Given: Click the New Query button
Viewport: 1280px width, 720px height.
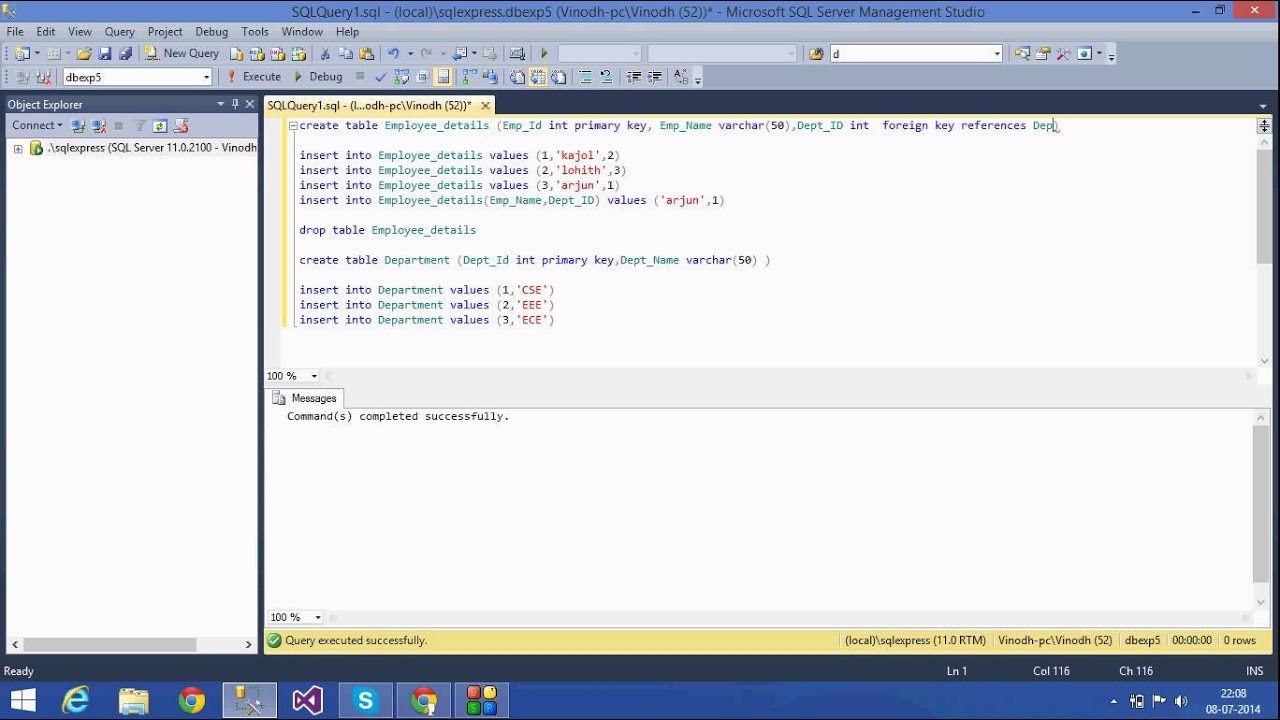Looking at the screenshot, I should click(181, 53).
